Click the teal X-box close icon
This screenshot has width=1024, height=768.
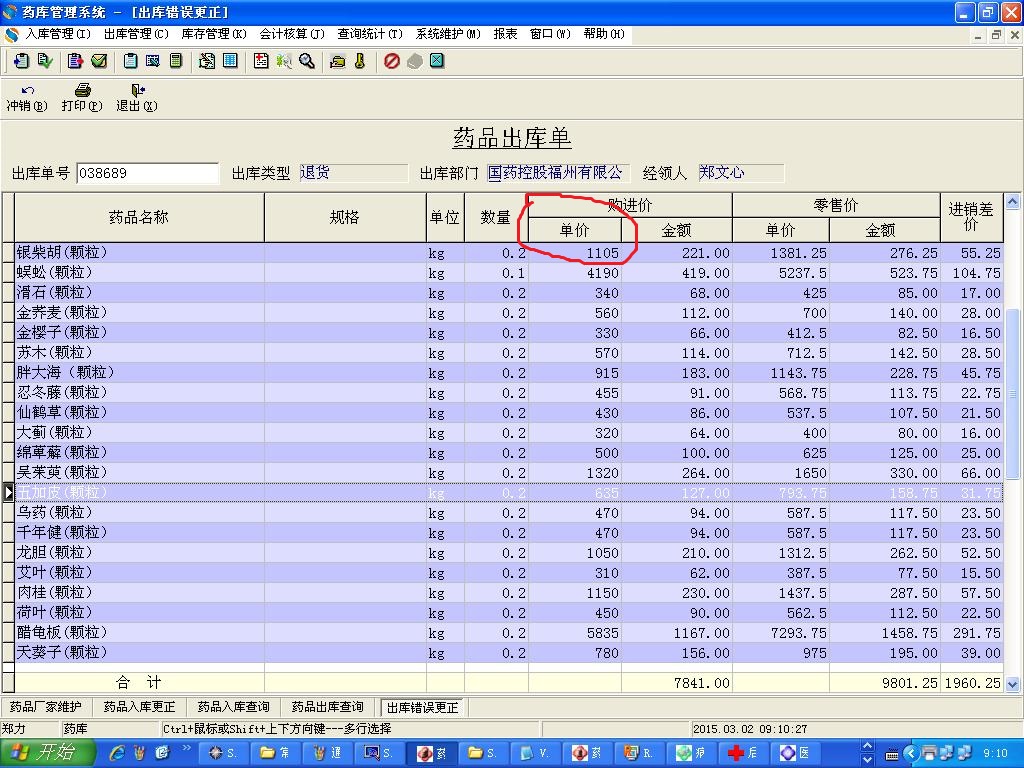click(x=437, y=61)
